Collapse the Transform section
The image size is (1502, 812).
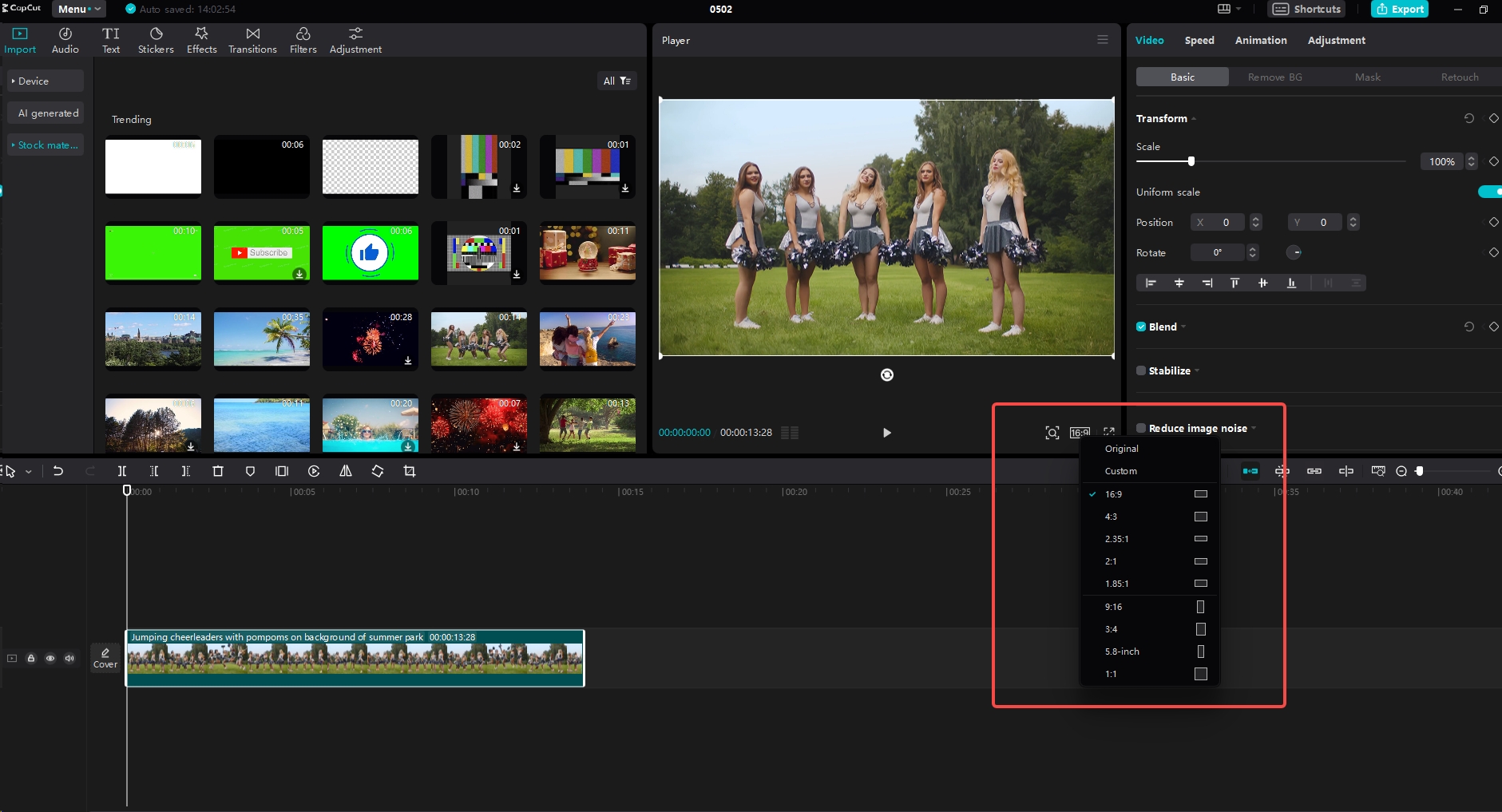[1193, 118]
